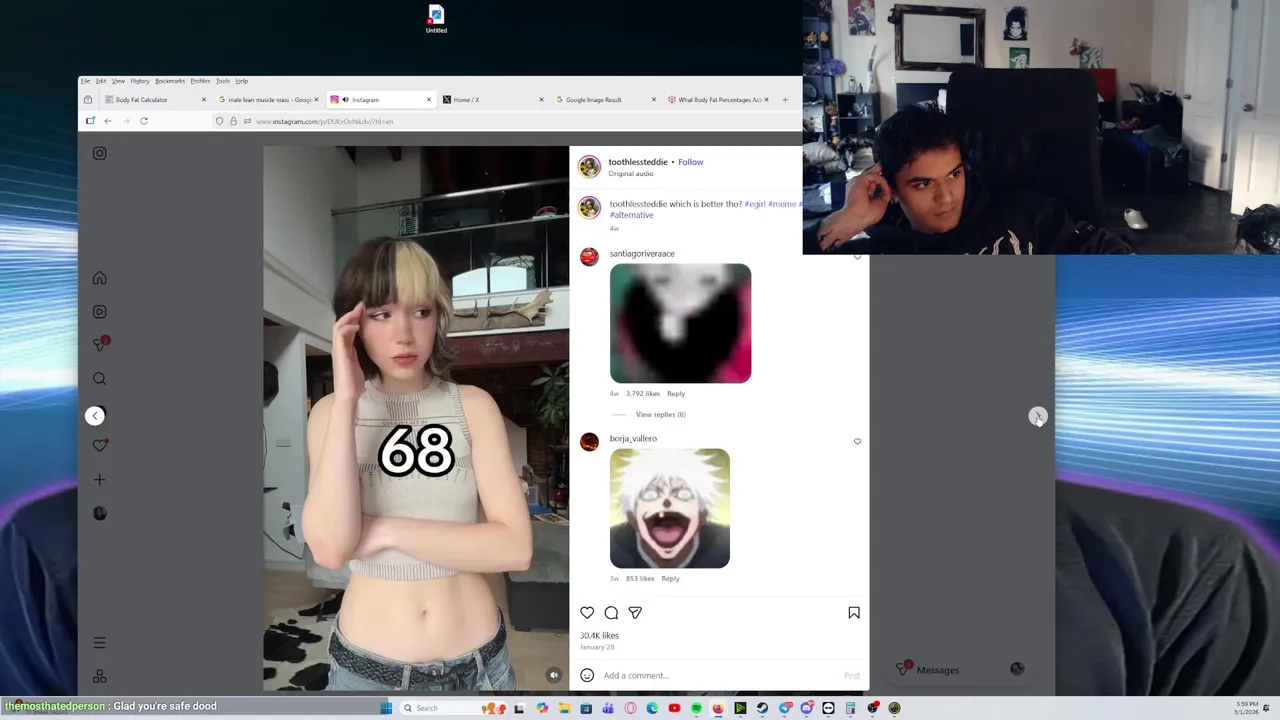Viewport: 1280px width, 720px height.
Task: Open Untitled desktop file icon
Action: [x=436, y=19]
